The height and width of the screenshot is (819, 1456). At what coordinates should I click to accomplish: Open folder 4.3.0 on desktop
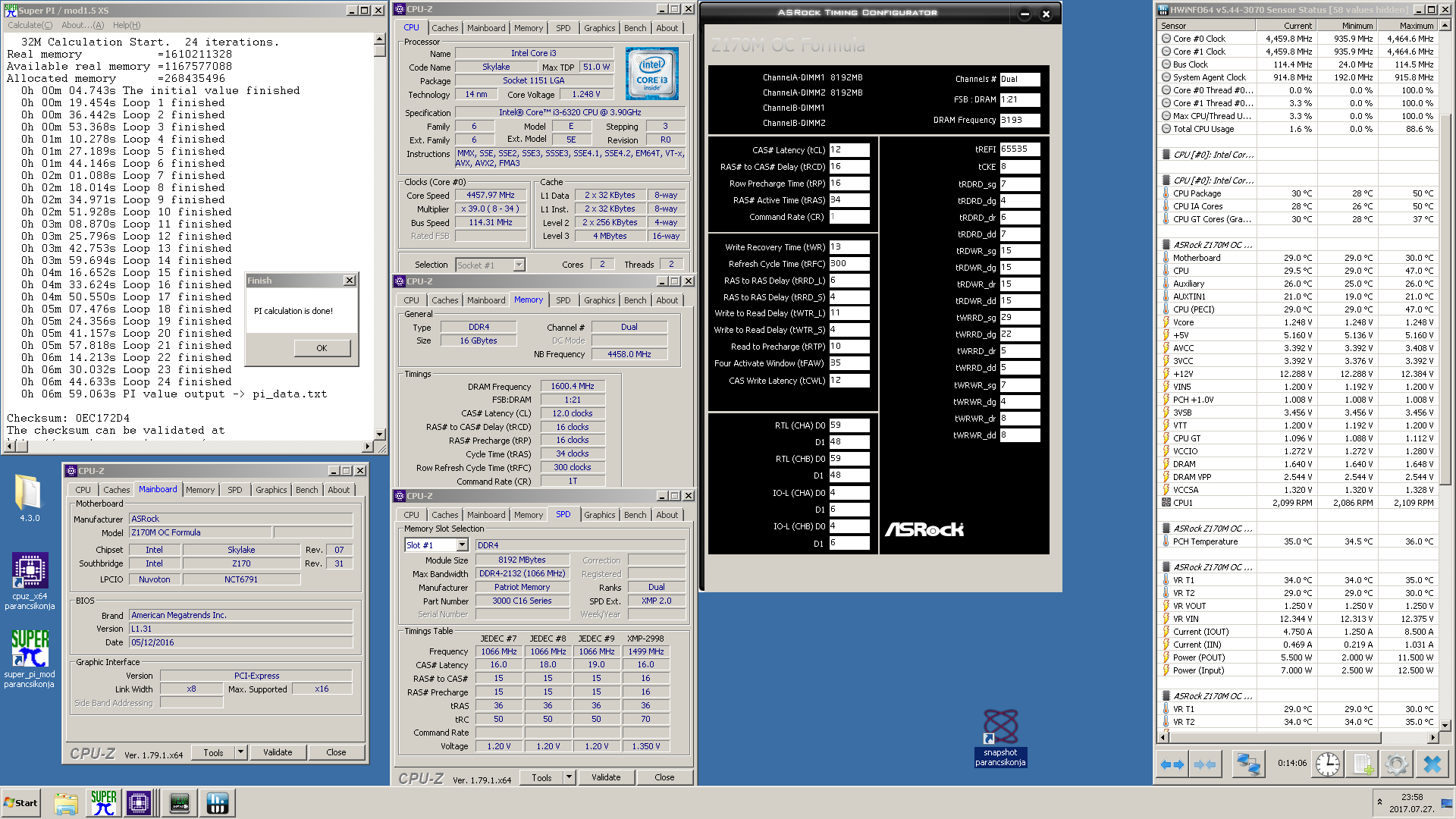coord(30,497)
